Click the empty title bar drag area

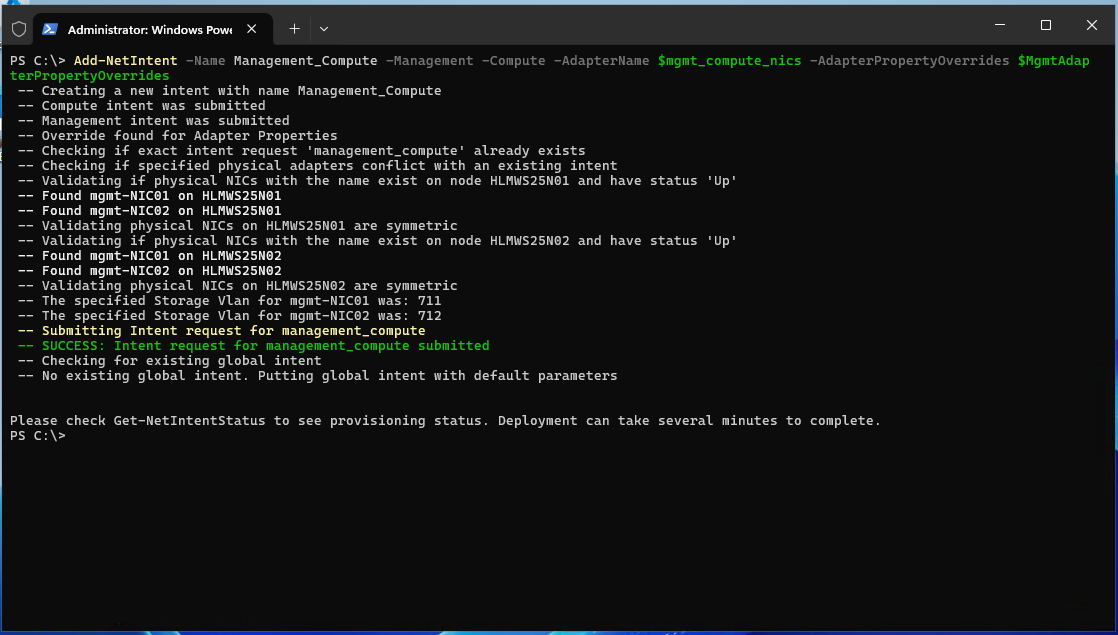(x=650, y=25)
